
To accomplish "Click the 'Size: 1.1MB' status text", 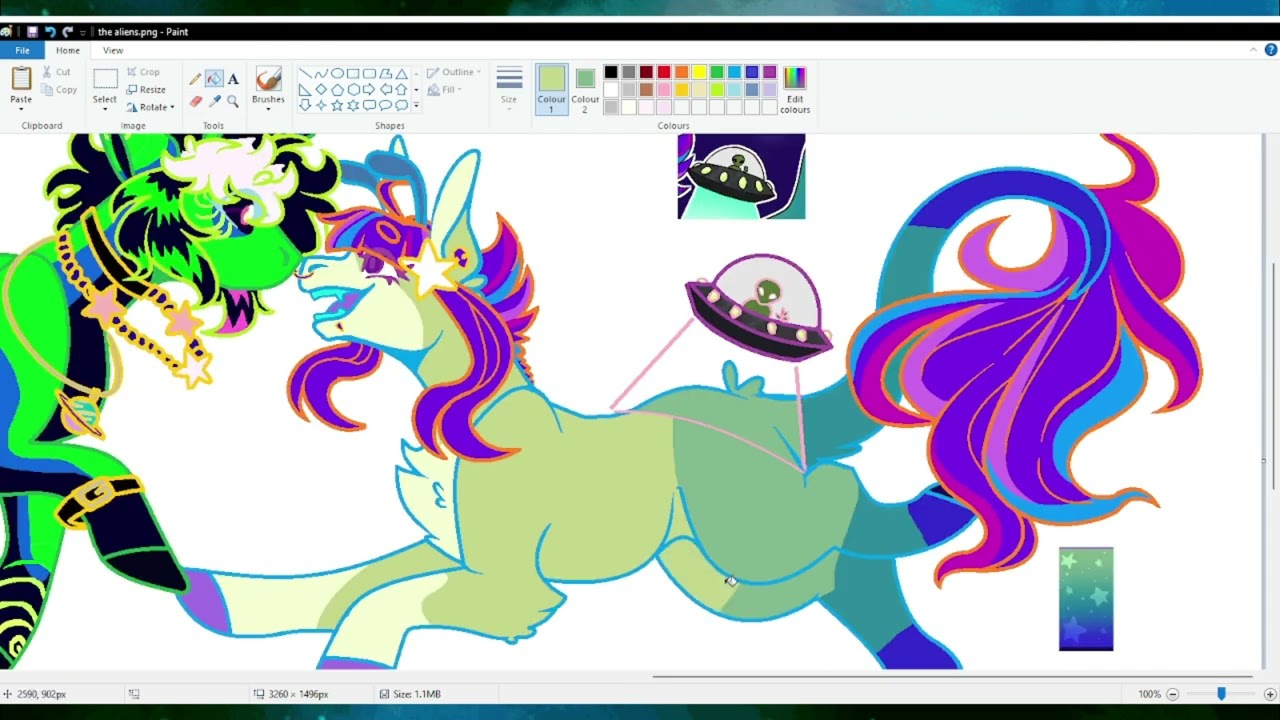I will [417, 694].
